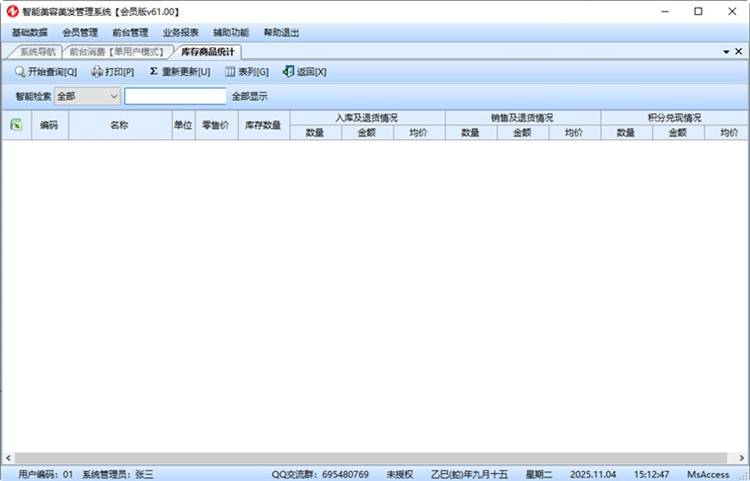Click the sigma icon for 重新更新
The height and width of the screenshot is (481, 750).
tap(154, 71)
